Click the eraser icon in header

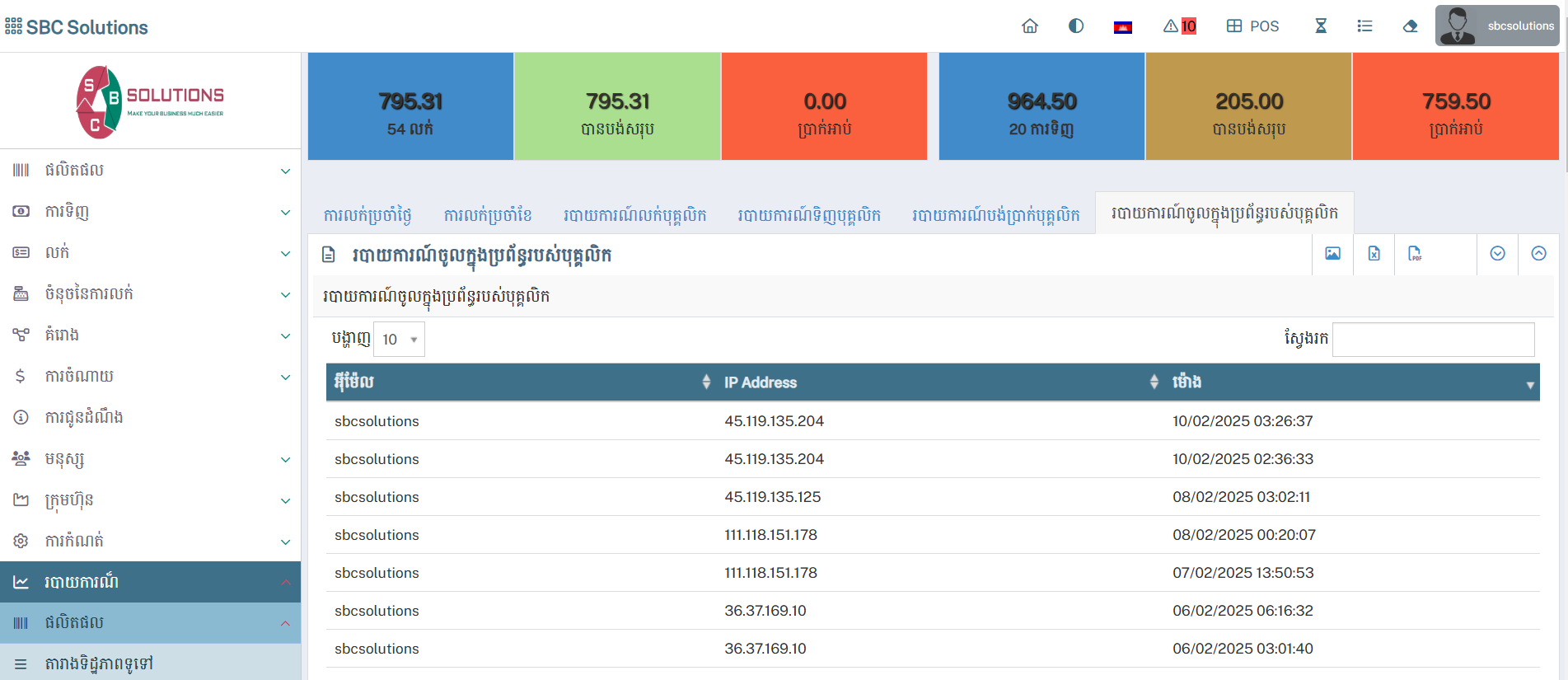point(1410,26)
